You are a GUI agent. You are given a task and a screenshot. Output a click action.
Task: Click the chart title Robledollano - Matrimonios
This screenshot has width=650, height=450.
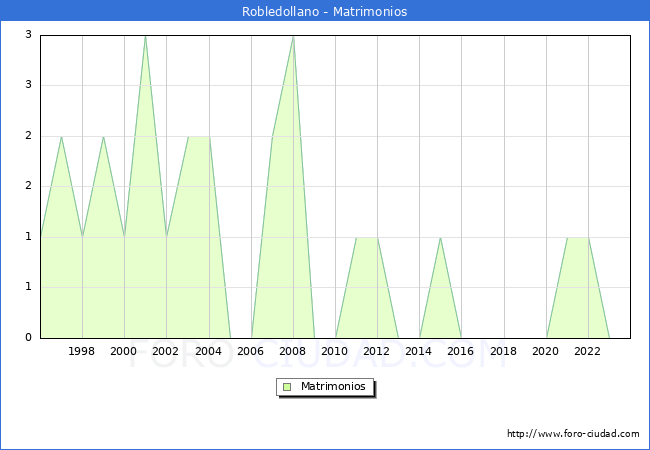(325, 11)
